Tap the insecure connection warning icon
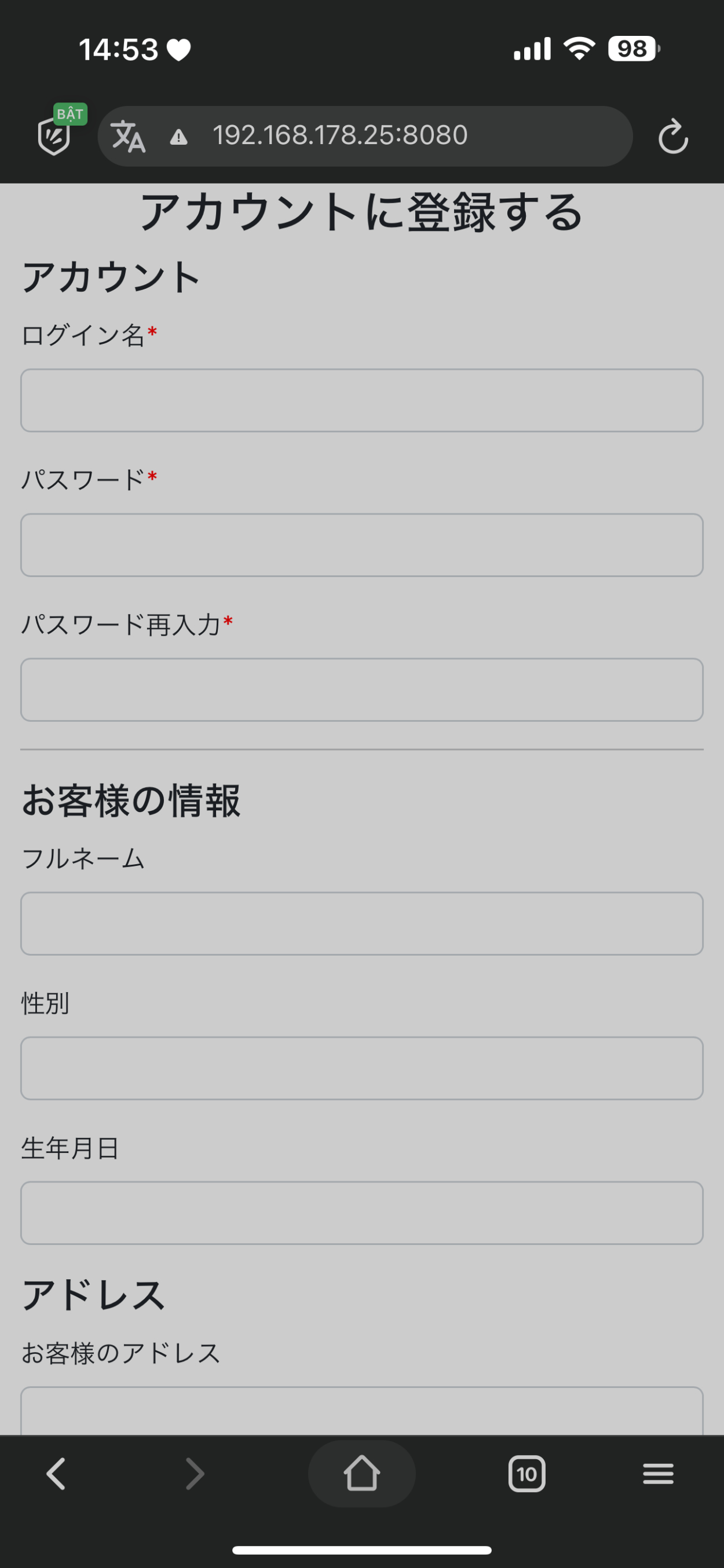The height and width of the screenshot is (1568, 724). pos(178,137)
